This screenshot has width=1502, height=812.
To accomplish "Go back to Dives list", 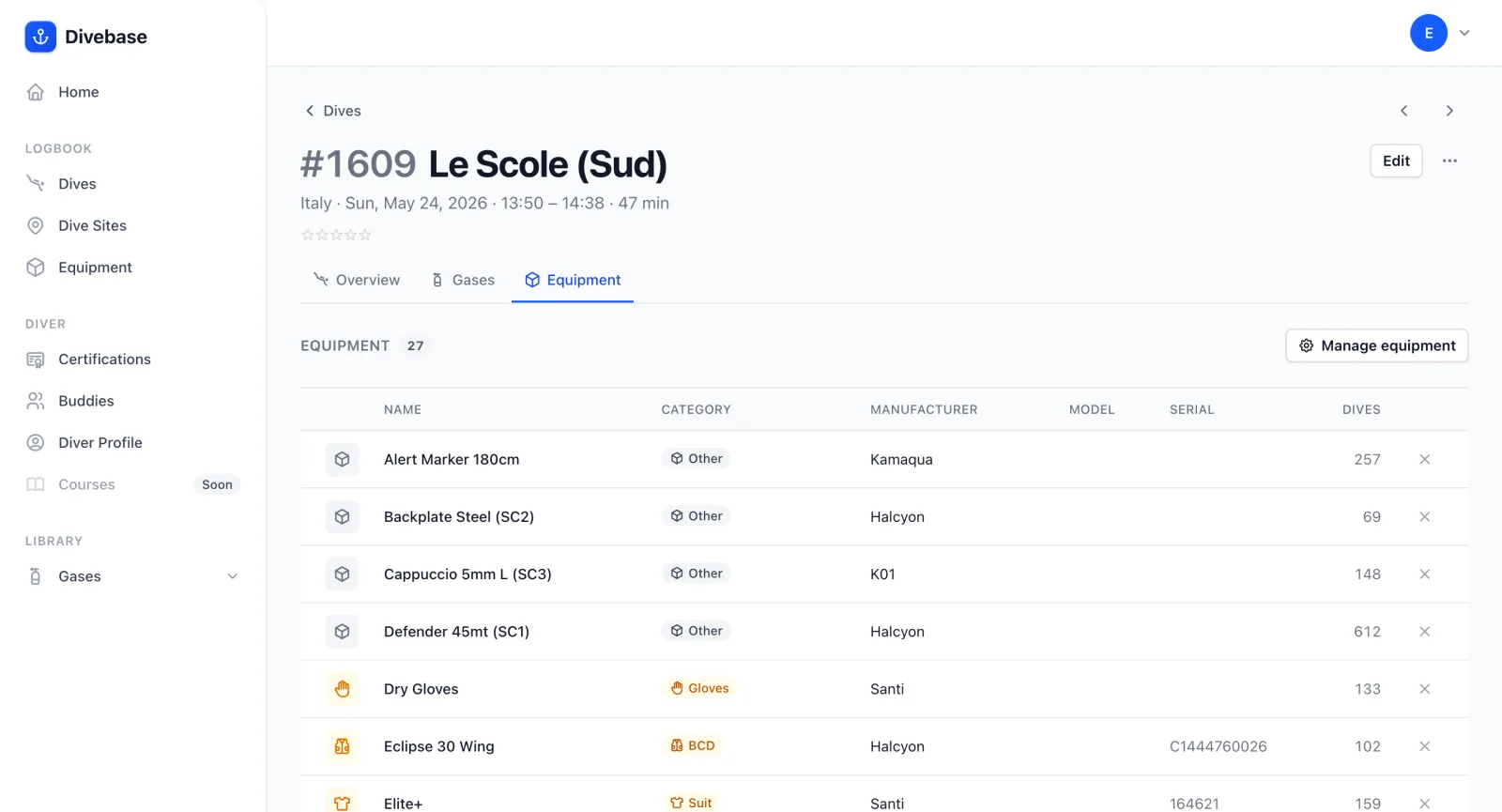I will coord(333,111).
